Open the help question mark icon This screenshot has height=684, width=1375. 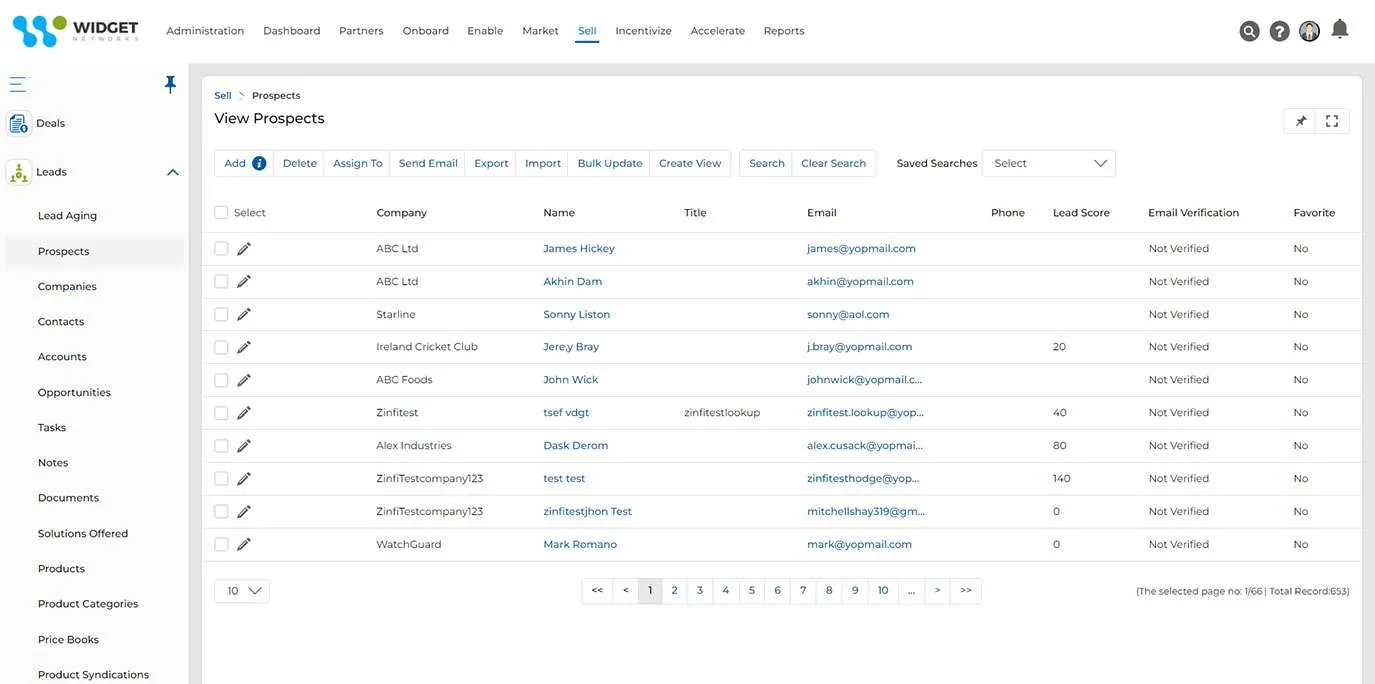(1279, 31)
